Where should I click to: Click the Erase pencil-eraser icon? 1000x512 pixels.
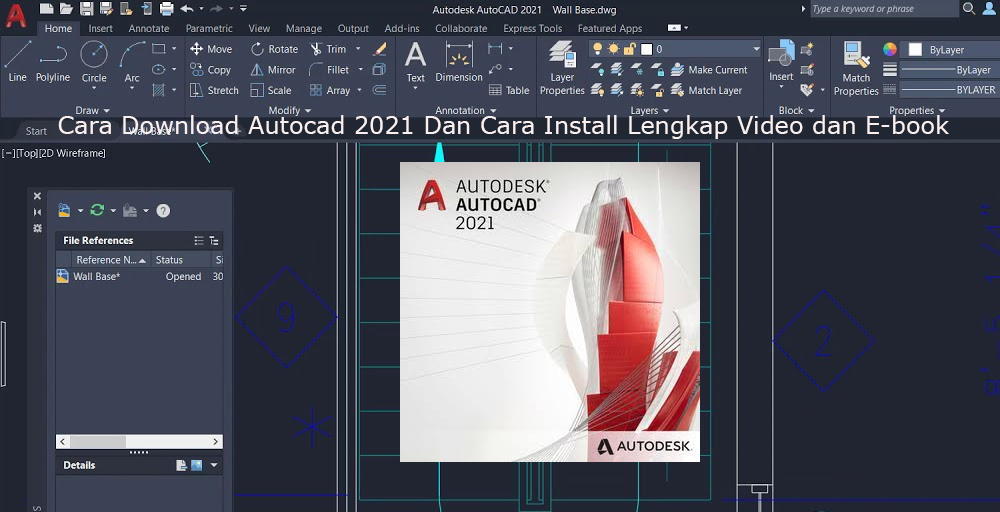[x=379, y=48]
